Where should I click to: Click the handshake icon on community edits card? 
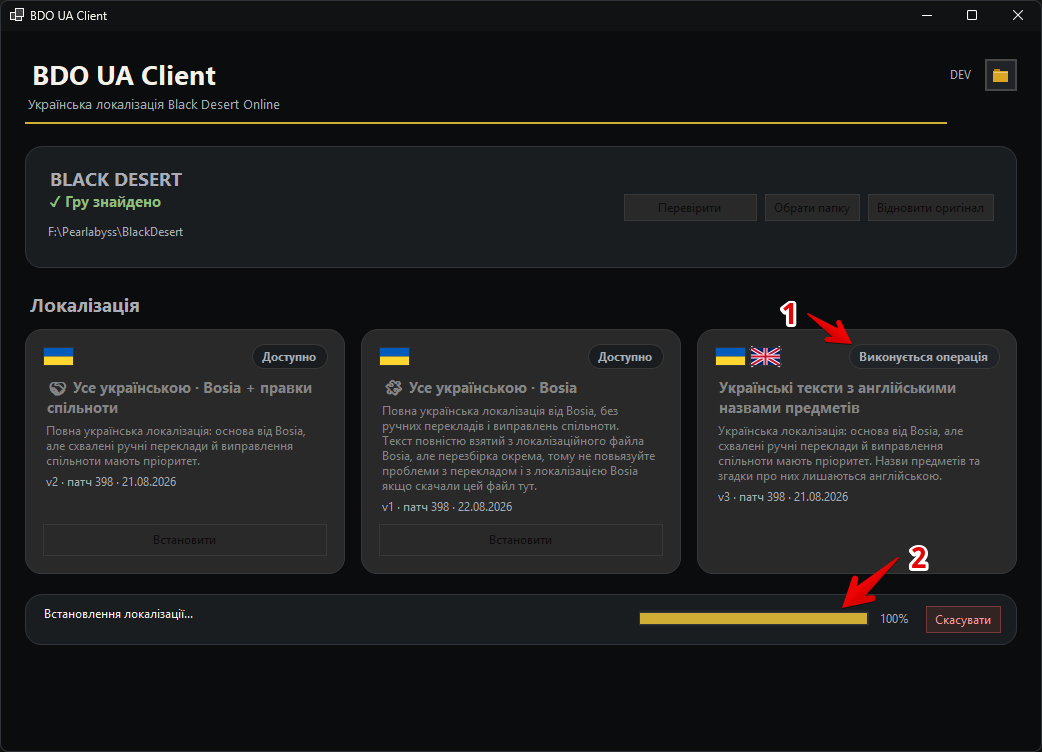click(x=58, y=388)
